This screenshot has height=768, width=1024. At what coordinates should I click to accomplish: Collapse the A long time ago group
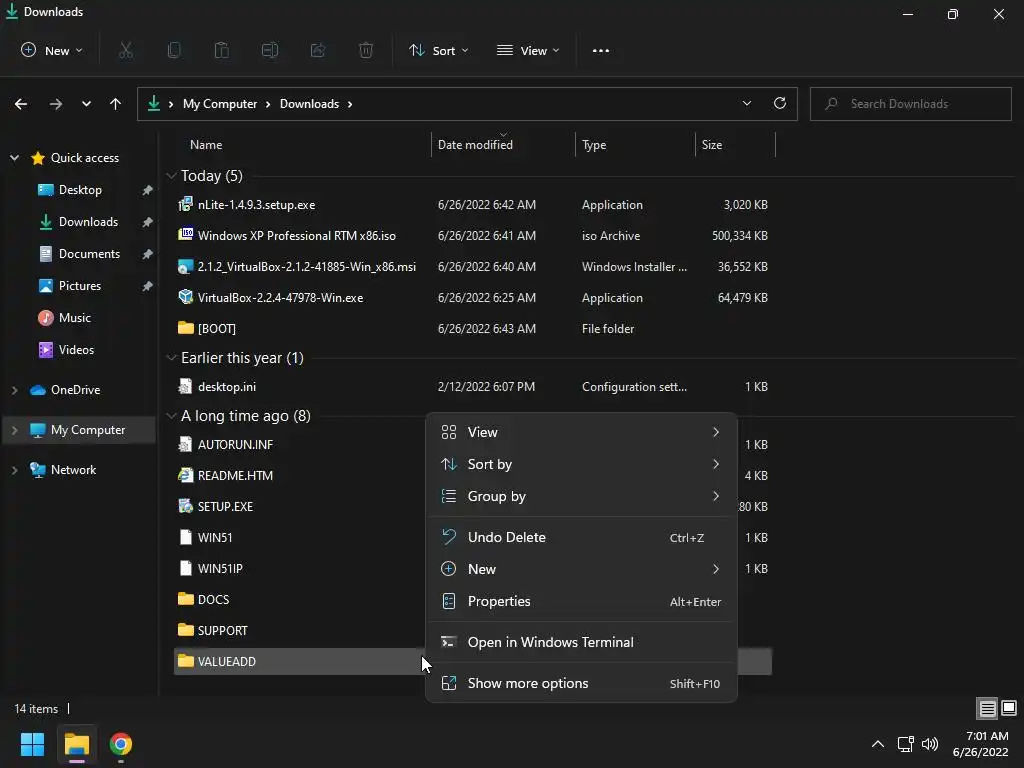(171, 416)
